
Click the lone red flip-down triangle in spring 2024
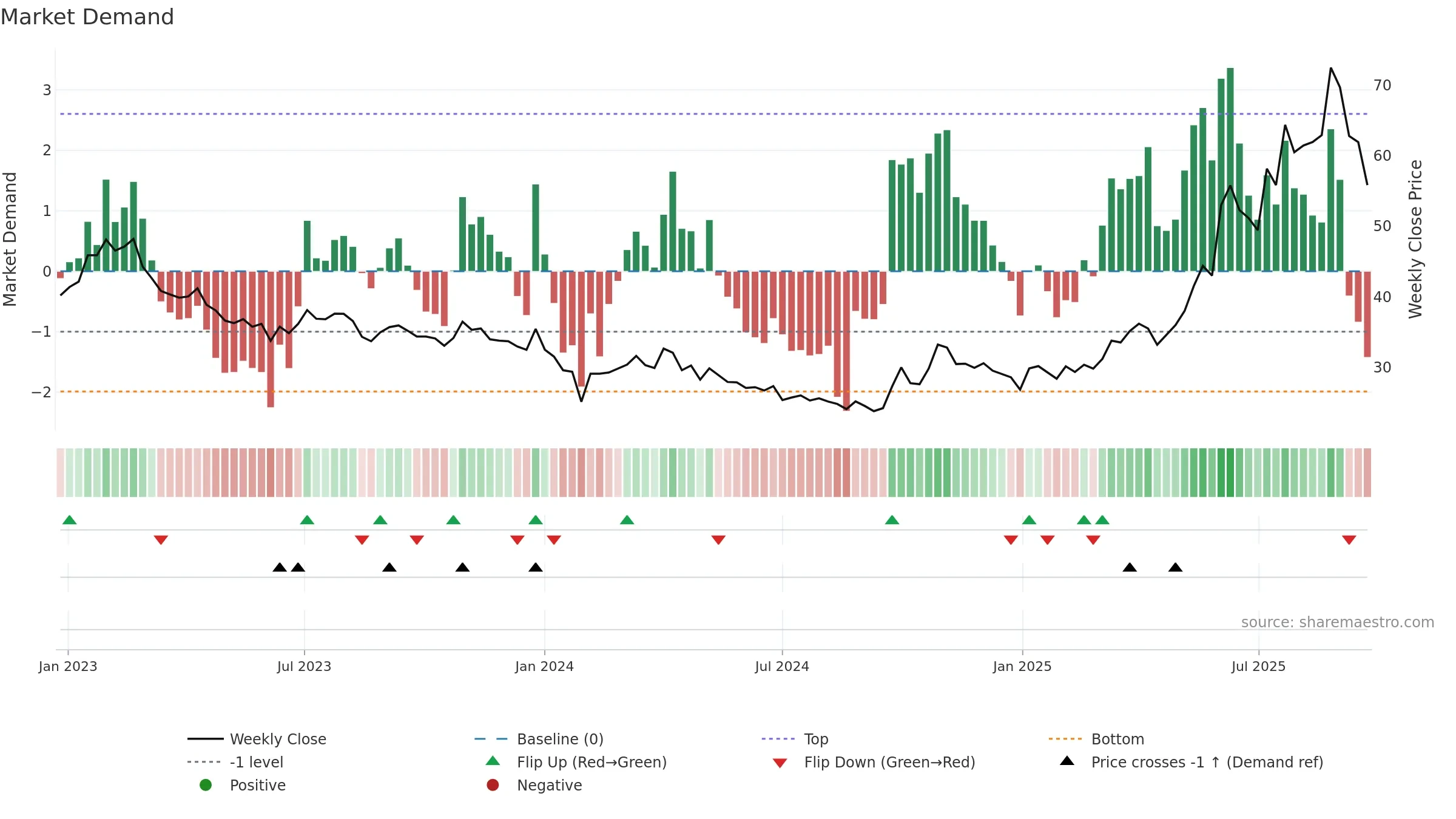coord(718,540)
